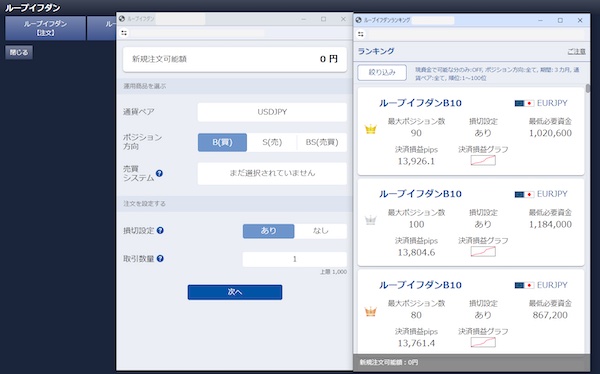Click the 取引数量 input field
Image resolution: width=600 pixels, height=374 pixels.
(x=295, y=259)
